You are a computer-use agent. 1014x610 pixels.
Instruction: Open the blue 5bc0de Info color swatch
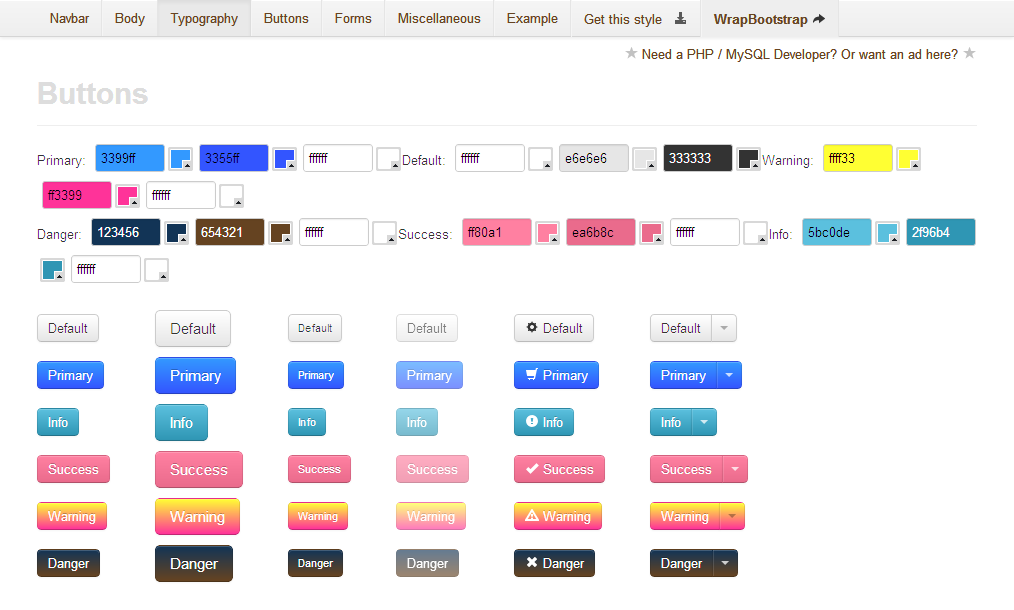[887, 232]
